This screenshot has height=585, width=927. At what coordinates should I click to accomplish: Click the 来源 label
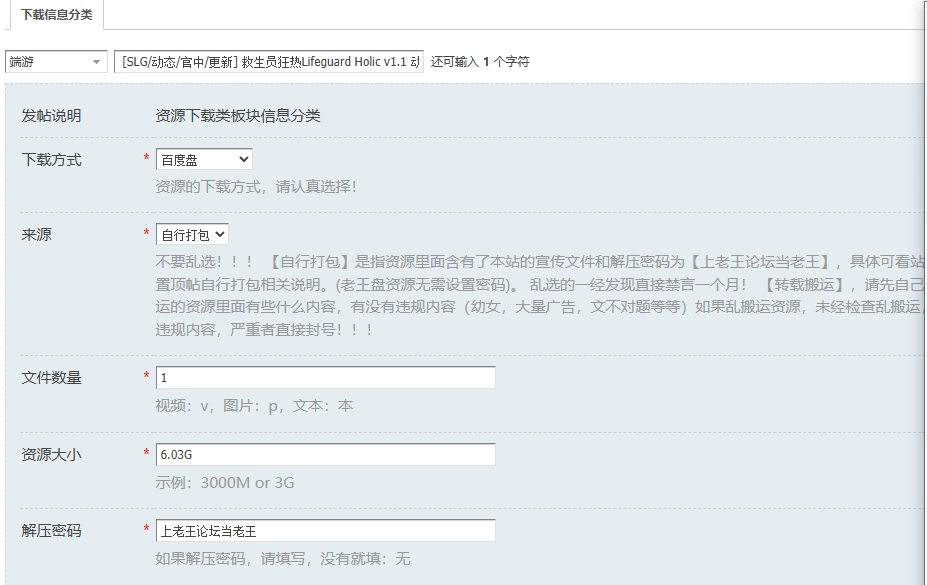(37, 235)
